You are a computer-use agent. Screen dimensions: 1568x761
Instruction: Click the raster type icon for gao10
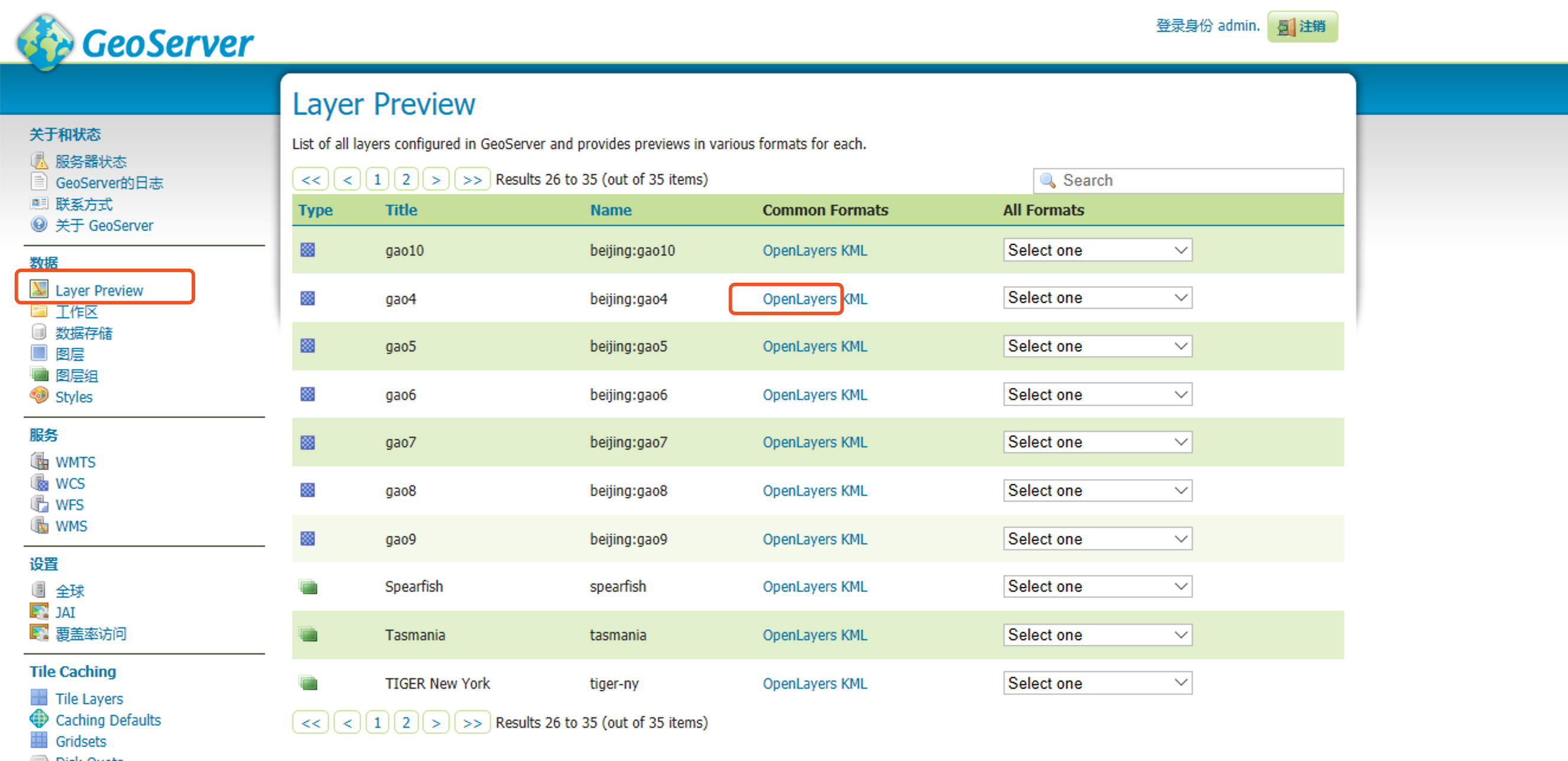308,250
